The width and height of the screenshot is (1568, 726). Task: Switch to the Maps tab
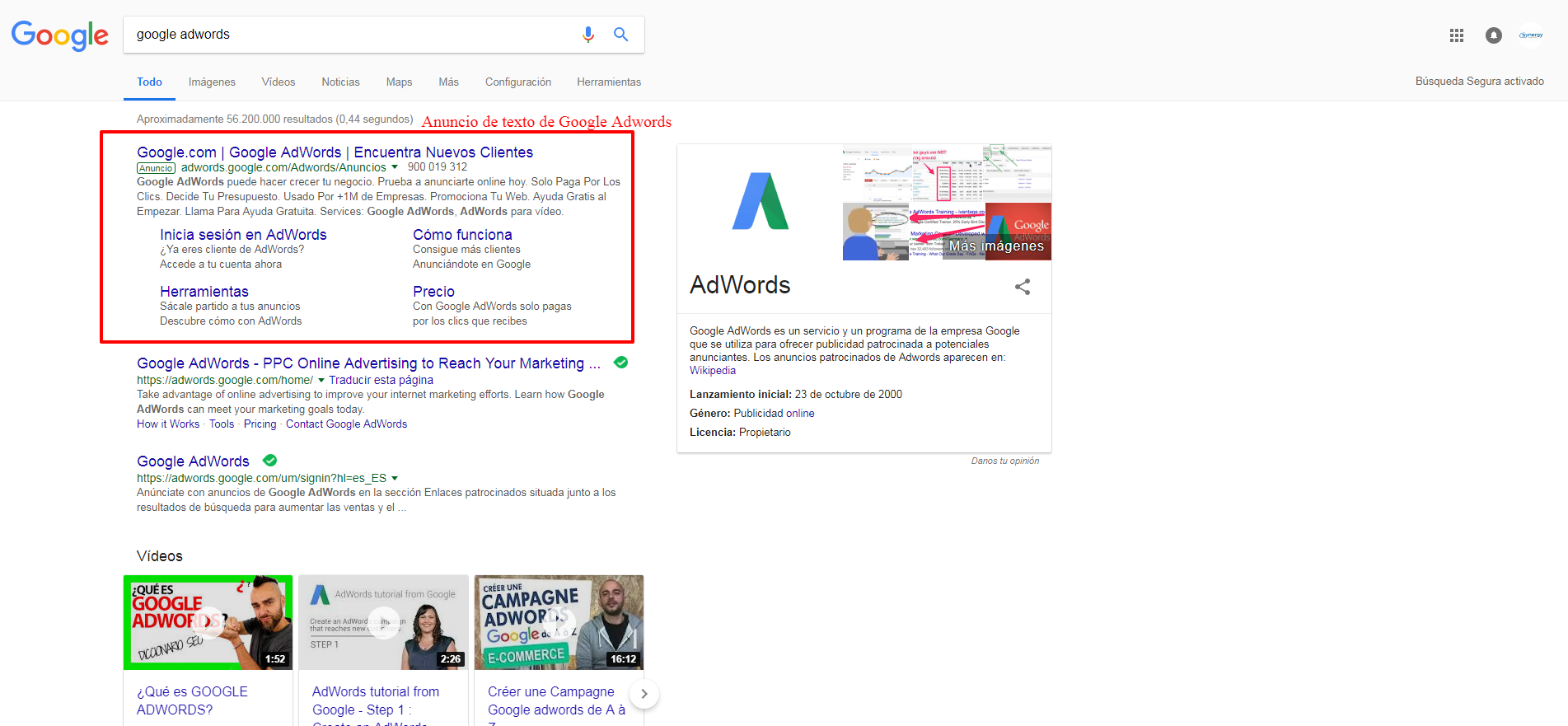pyautogui.click(x=399, y=82)
